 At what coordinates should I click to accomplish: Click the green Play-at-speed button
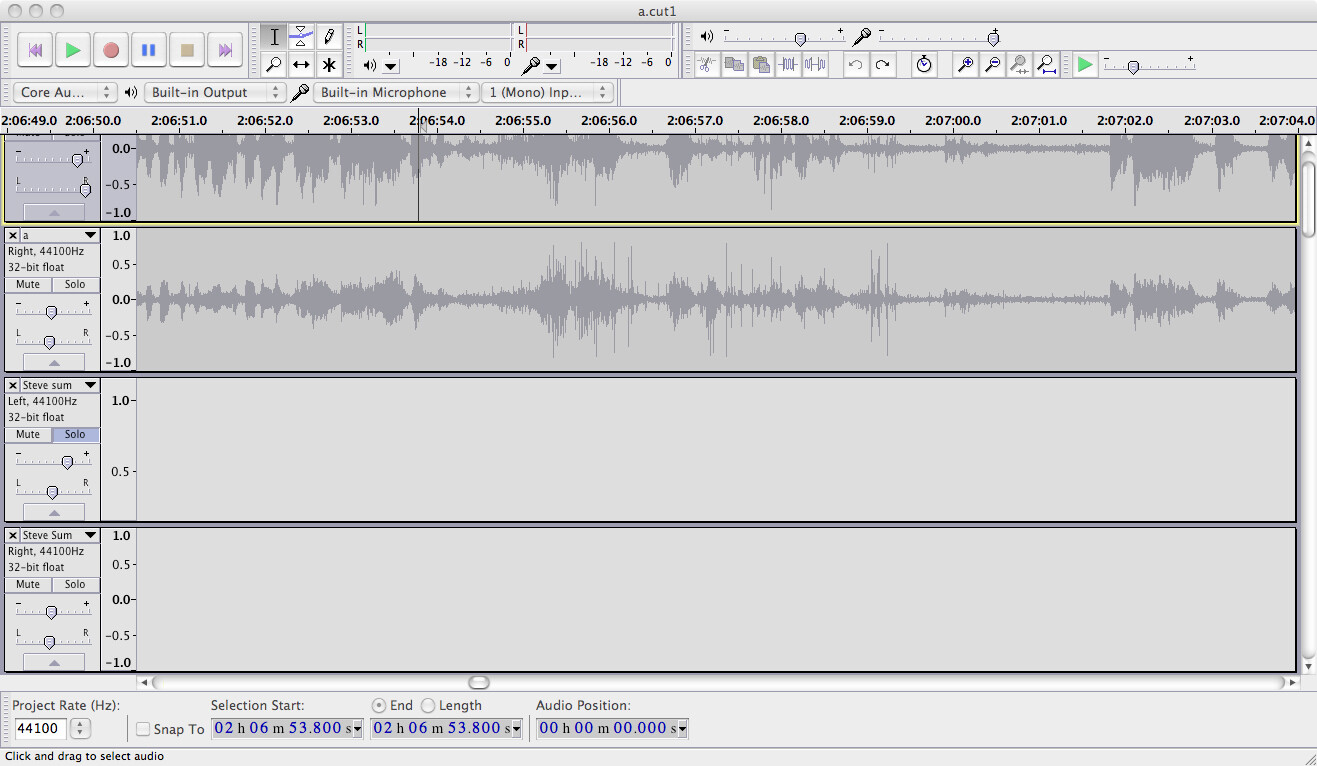click(1085, 65)
